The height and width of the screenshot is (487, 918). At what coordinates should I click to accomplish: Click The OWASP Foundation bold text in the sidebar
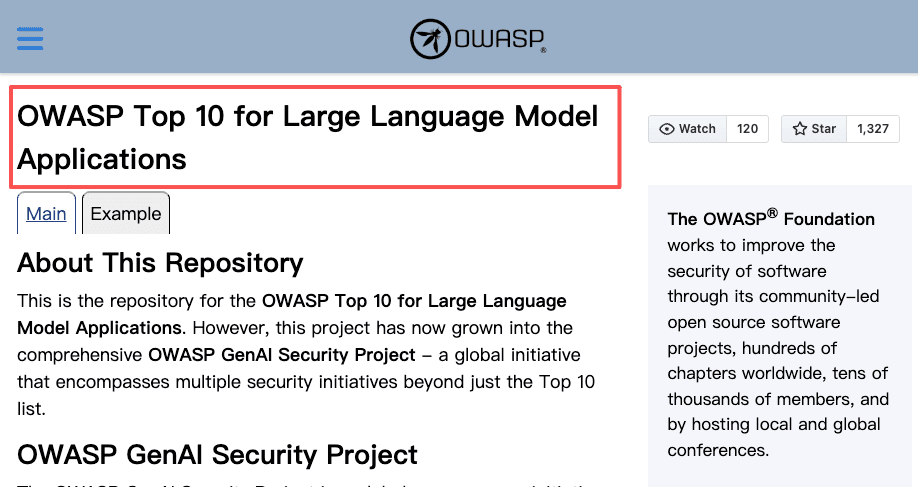pos(771,218)
